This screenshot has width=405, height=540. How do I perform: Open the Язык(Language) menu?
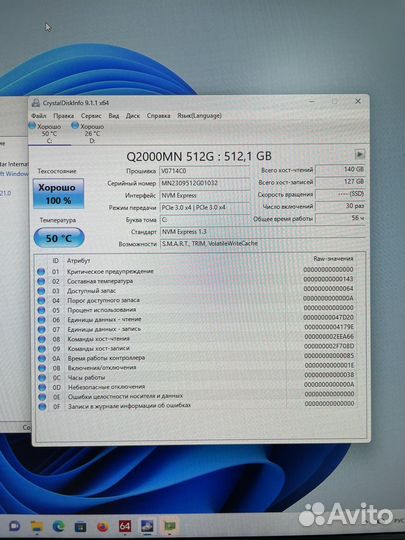pos(199,116)
